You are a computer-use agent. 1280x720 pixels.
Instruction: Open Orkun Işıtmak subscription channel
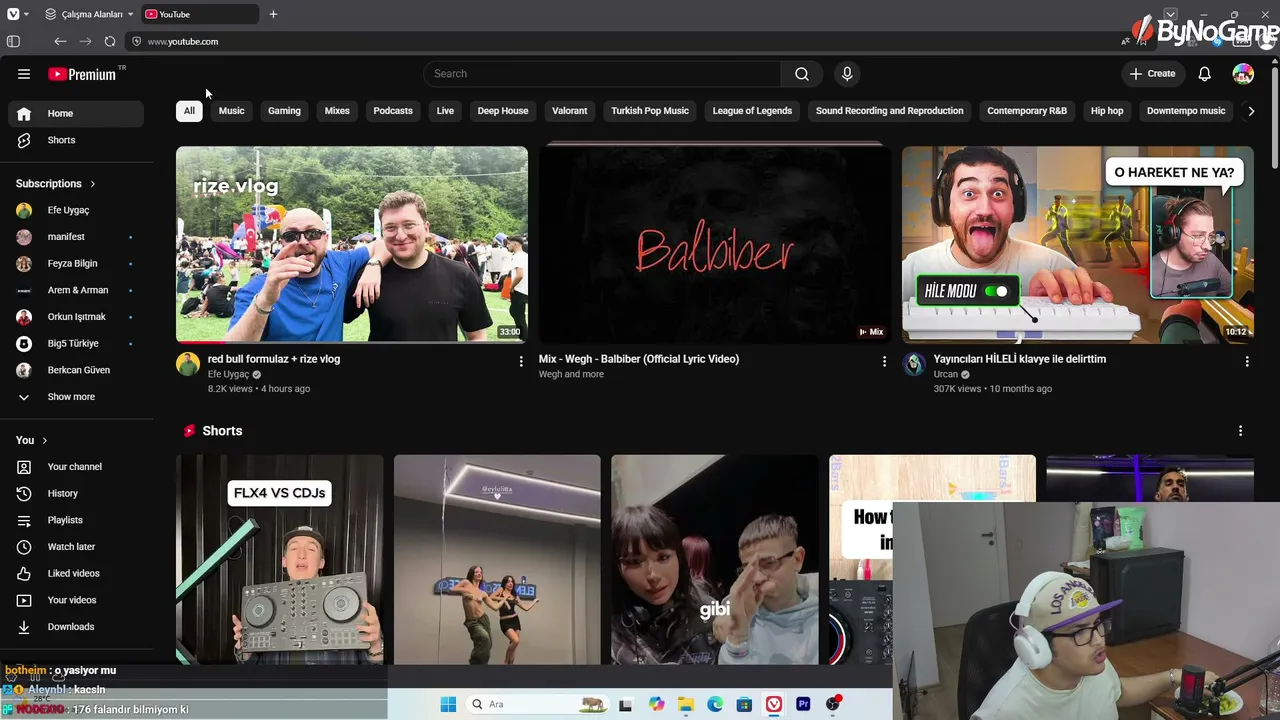point(76,317)
